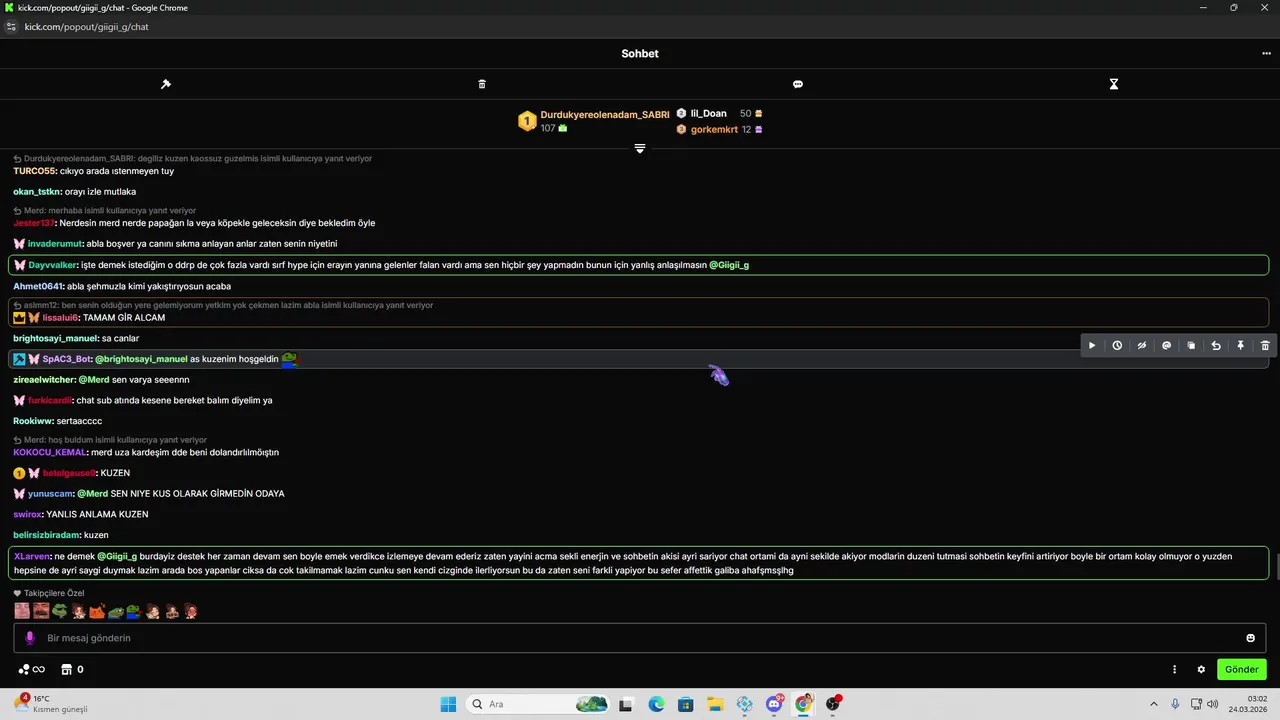Screen dimensions: 1280x720
Task: Click the channel points infinity icon
Action: 32,670
